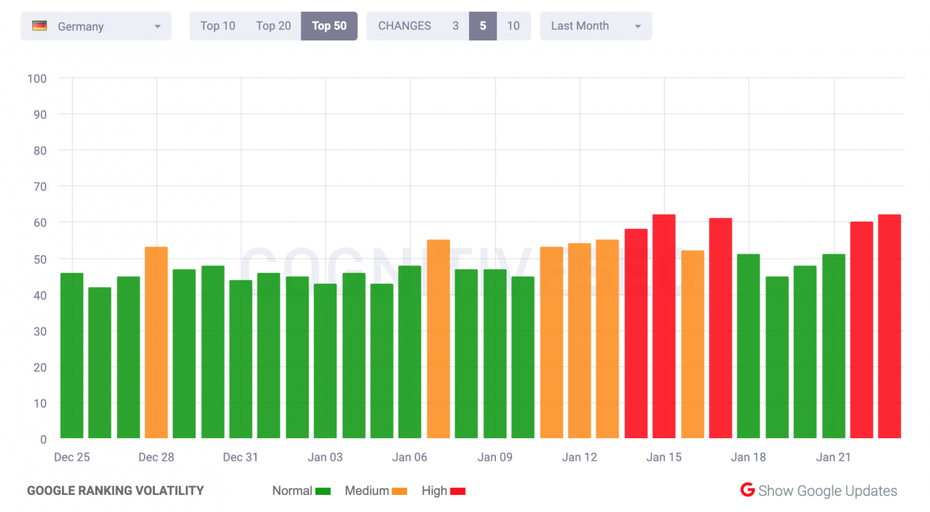Click the Medium legend label

click(x=367, y=491)
